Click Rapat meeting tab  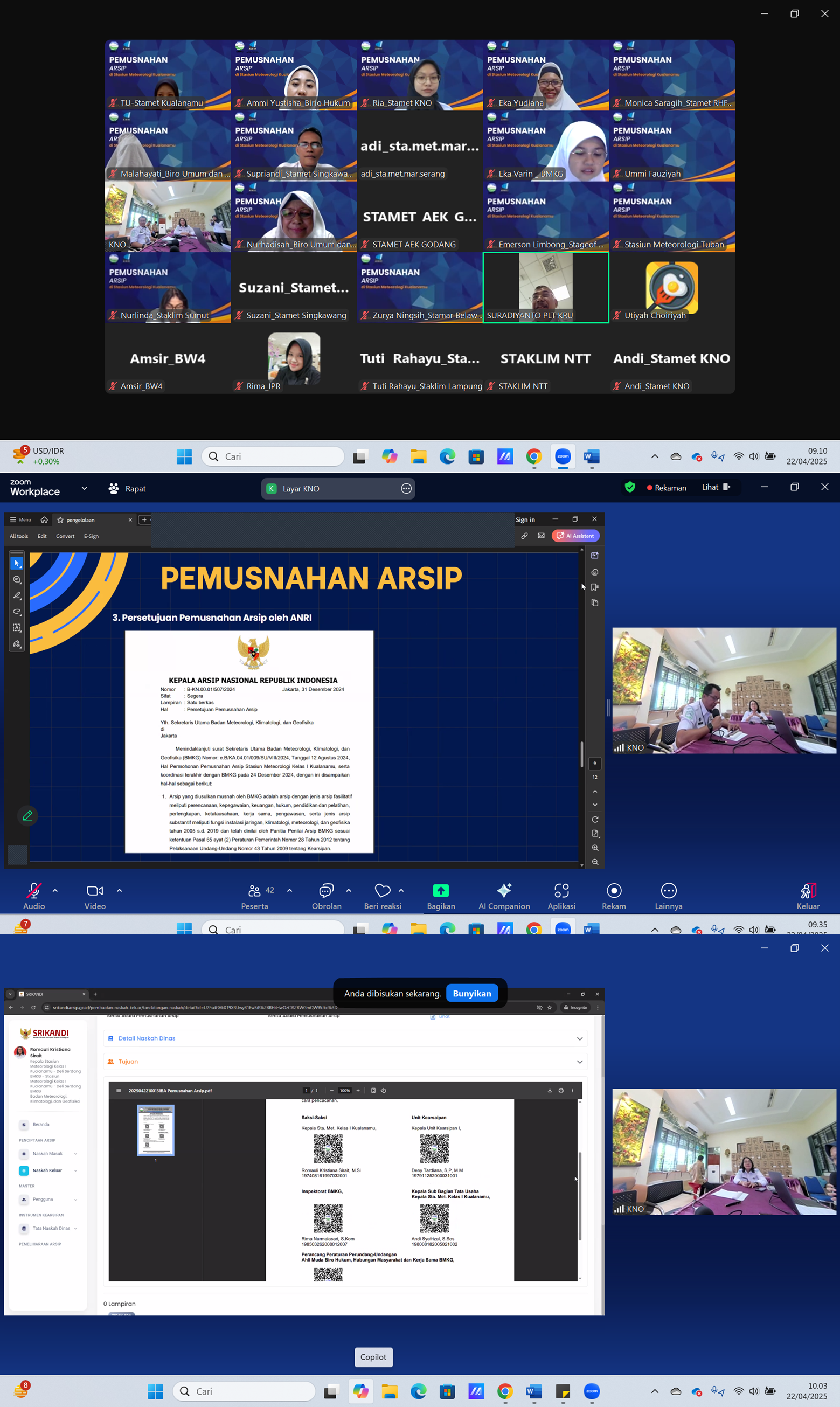tap(127, 488)
